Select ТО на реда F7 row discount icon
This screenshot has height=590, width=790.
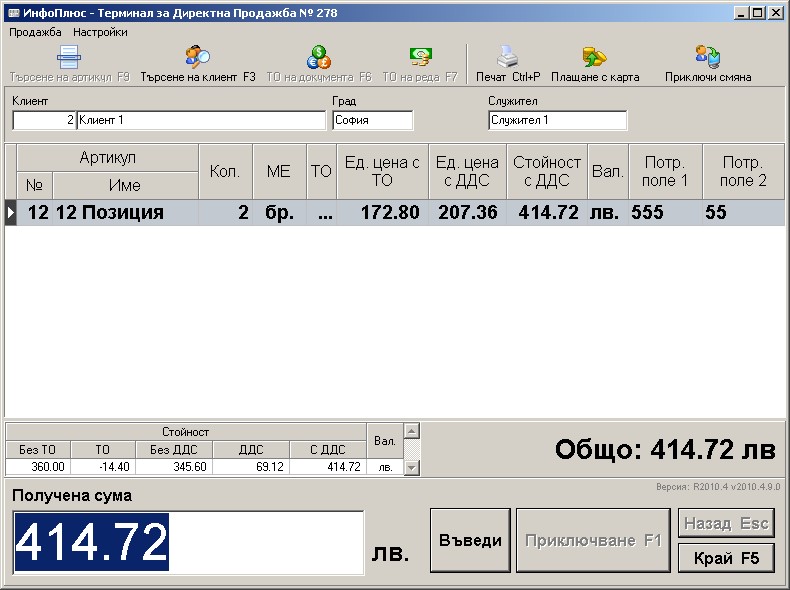pyautogui.click(x=420, y=57)
